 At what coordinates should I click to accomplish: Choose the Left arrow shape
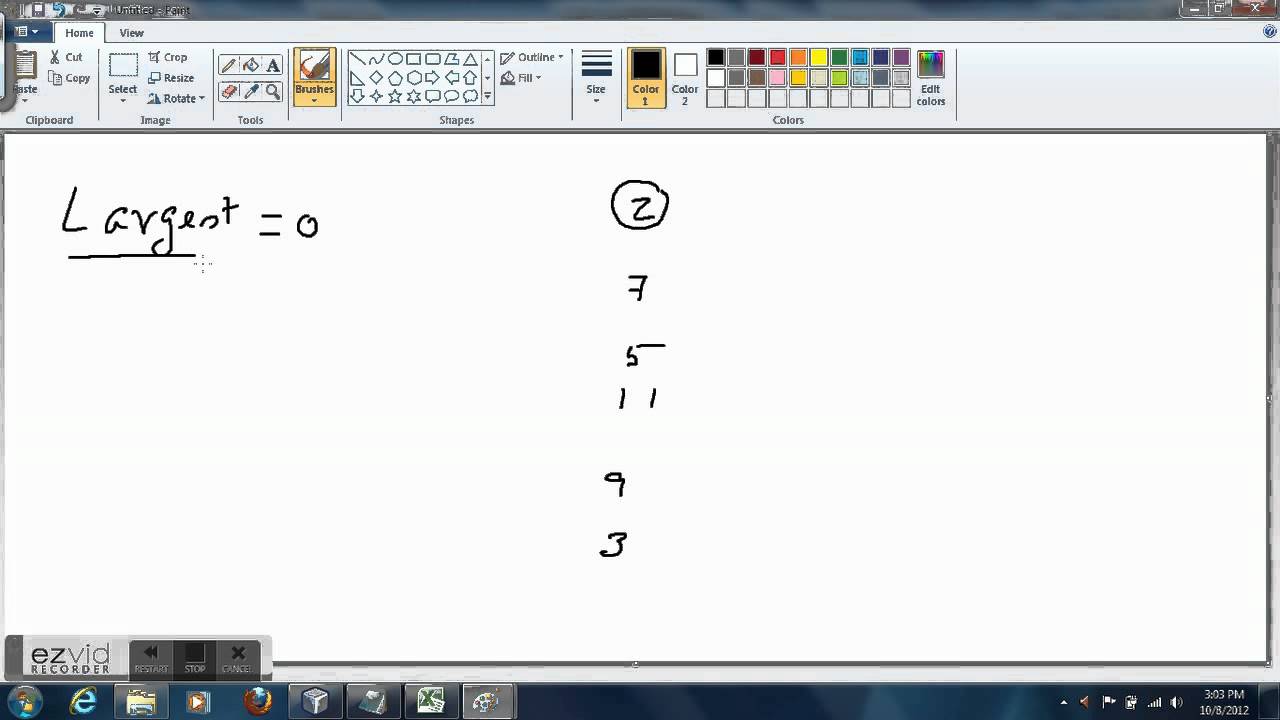click(452, 78)
